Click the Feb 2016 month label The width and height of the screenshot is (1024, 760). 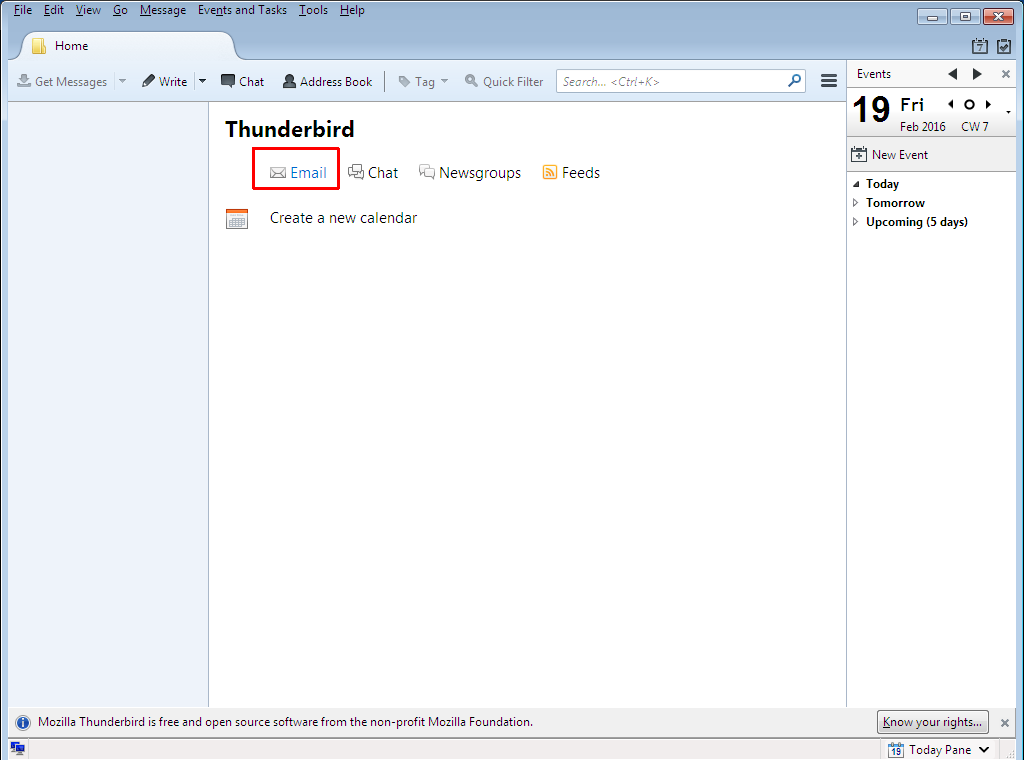(922, 127)
